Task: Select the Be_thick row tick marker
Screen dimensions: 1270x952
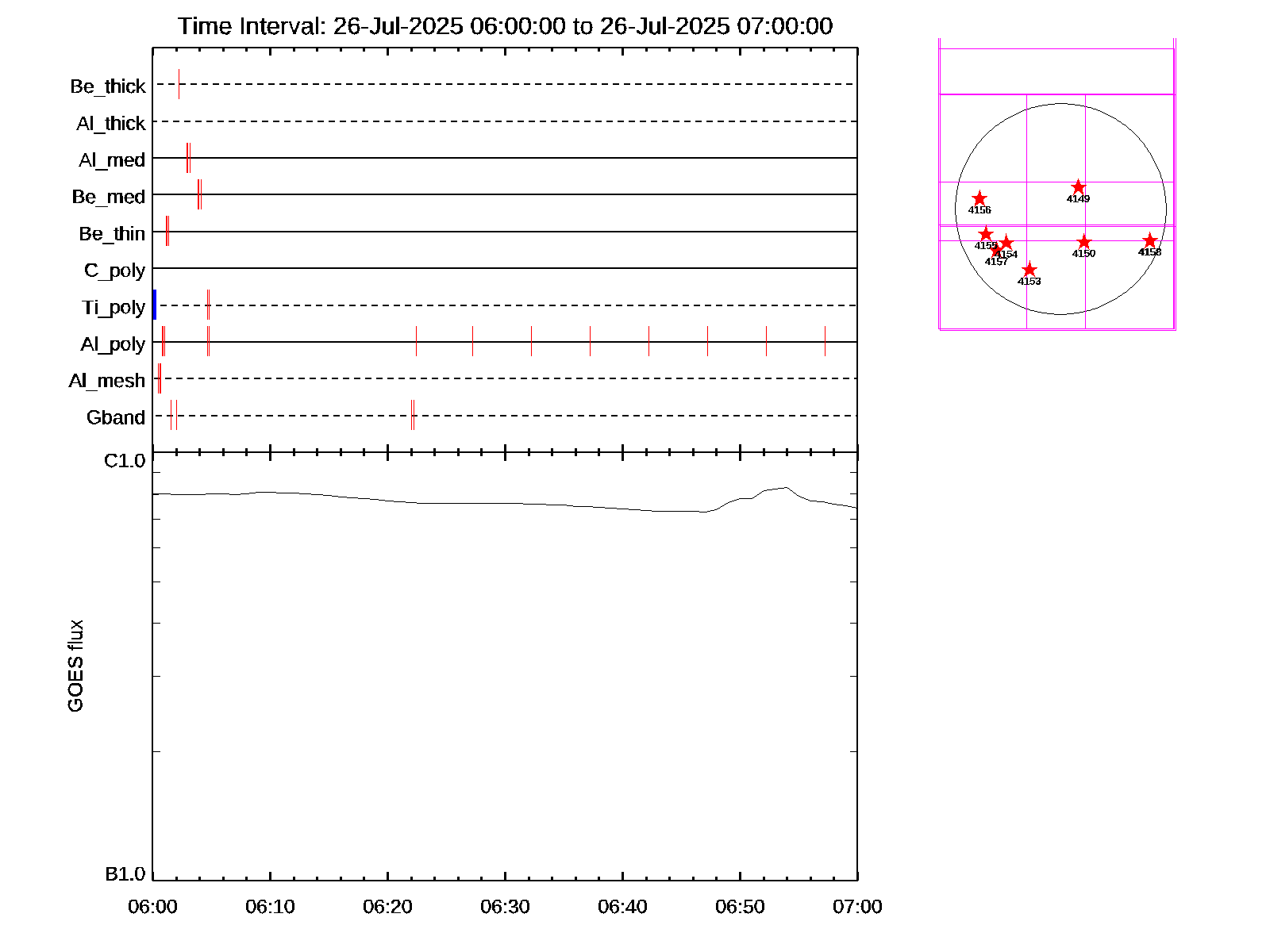Action: tap(179, 84)
